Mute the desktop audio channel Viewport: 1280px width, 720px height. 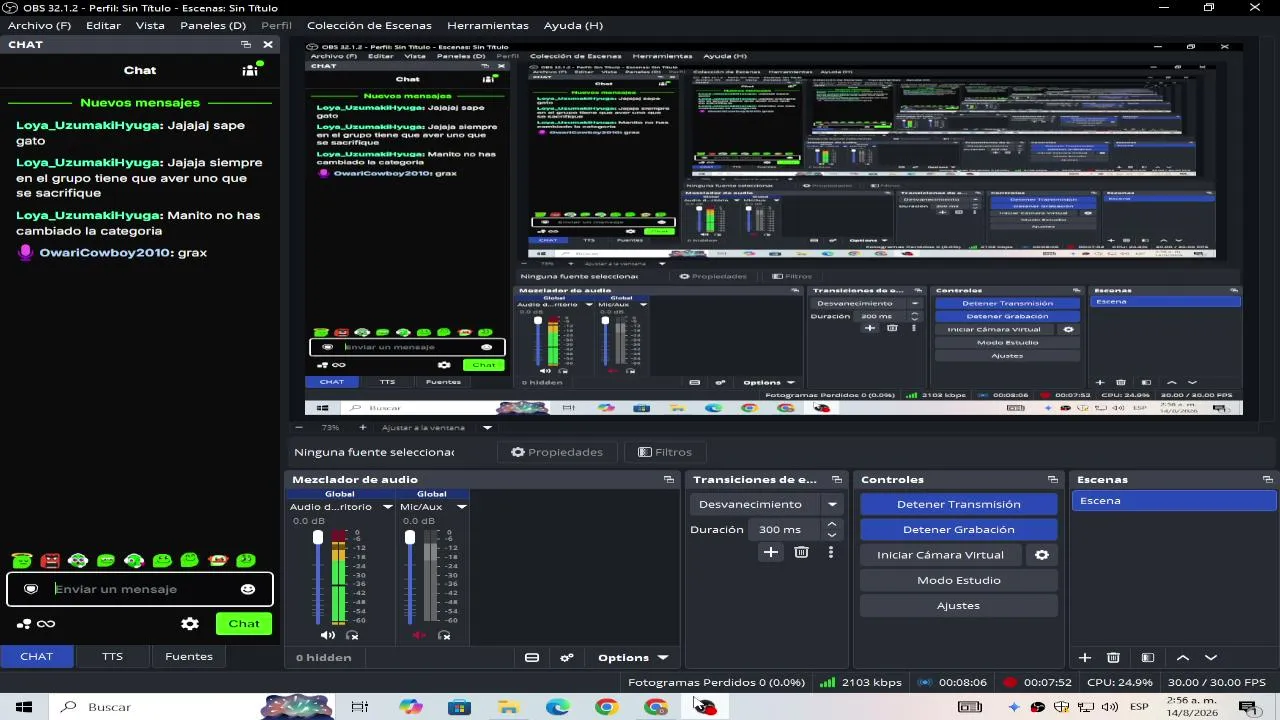point(327,635)
